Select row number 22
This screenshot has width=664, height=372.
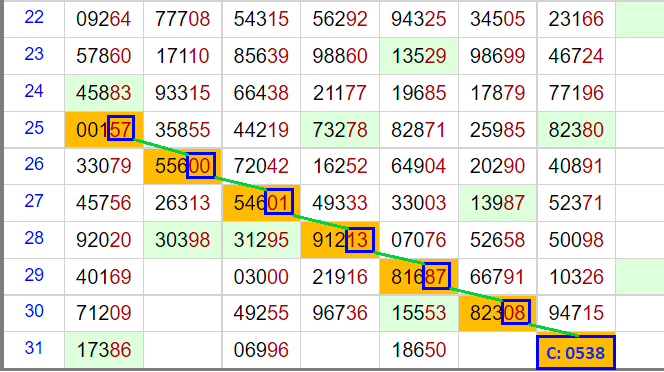click(34, 18)
